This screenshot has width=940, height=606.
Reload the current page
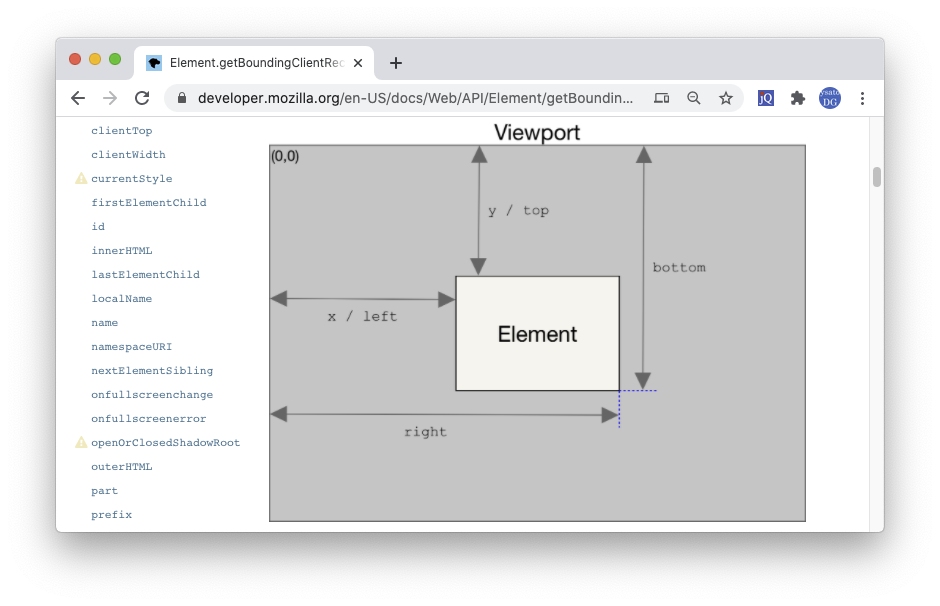coord(142,98)
